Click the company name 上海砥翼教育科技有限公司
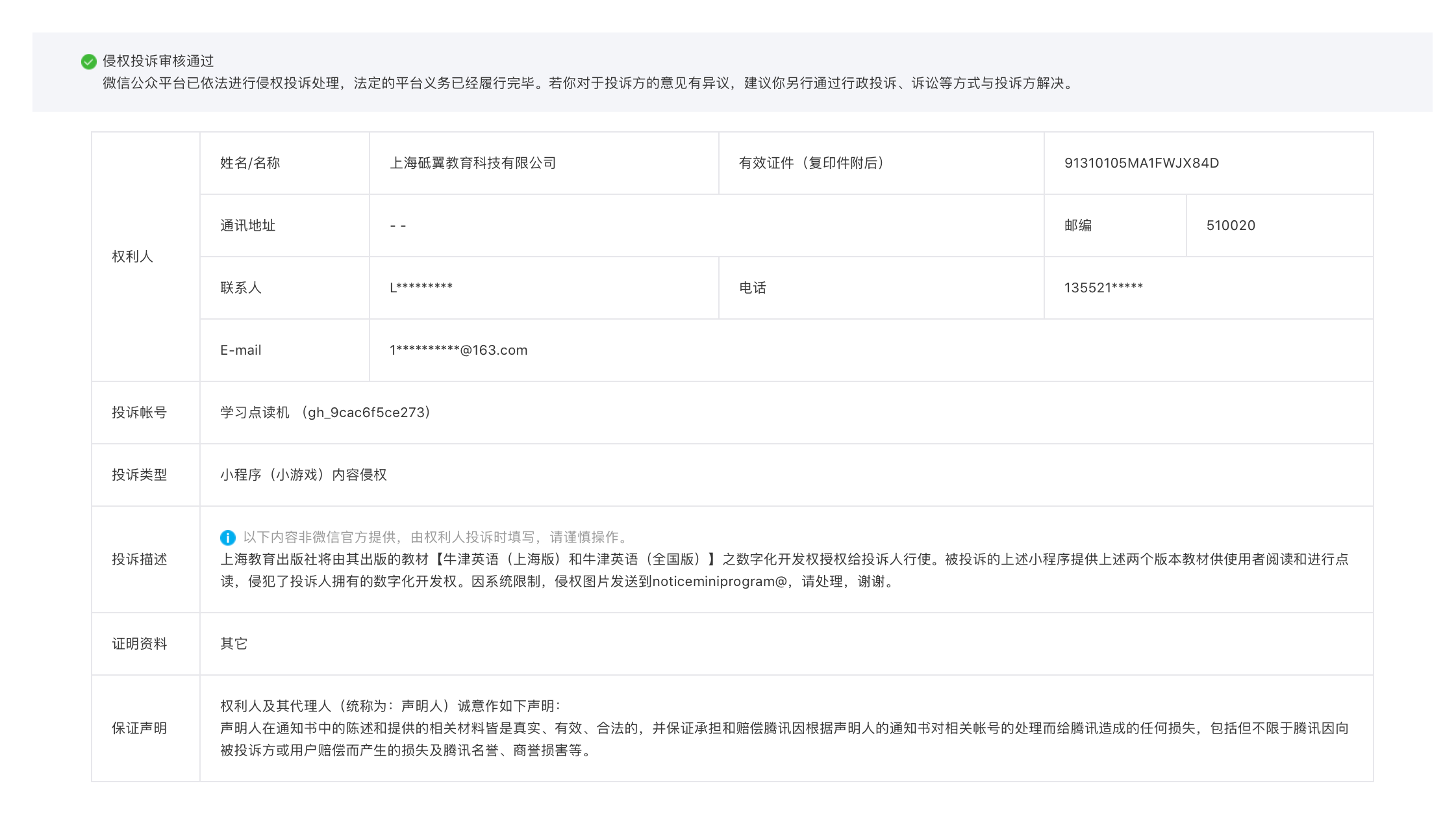1456x816 pixels. tap(473, 163)
